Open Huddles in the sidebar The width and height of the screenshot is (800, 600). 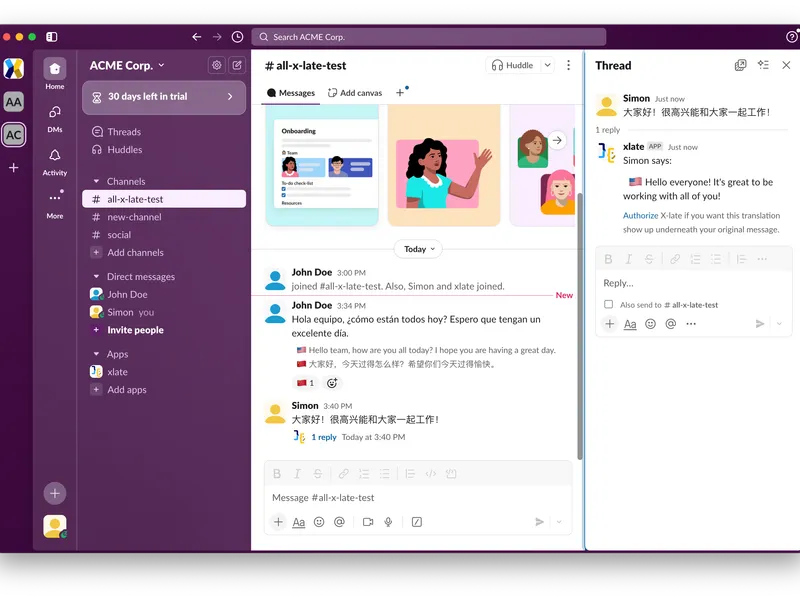tap(124, 149)
